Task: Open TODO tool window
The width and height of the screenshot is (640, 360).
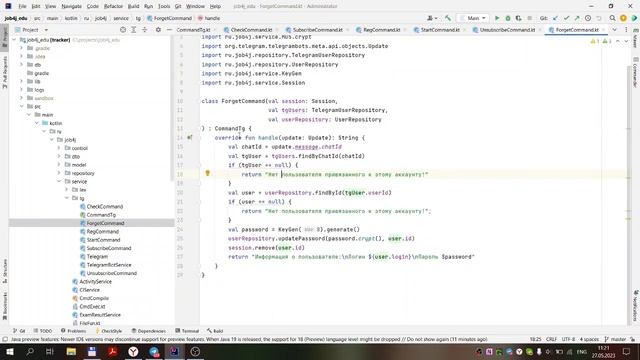Action: point(43,331)
